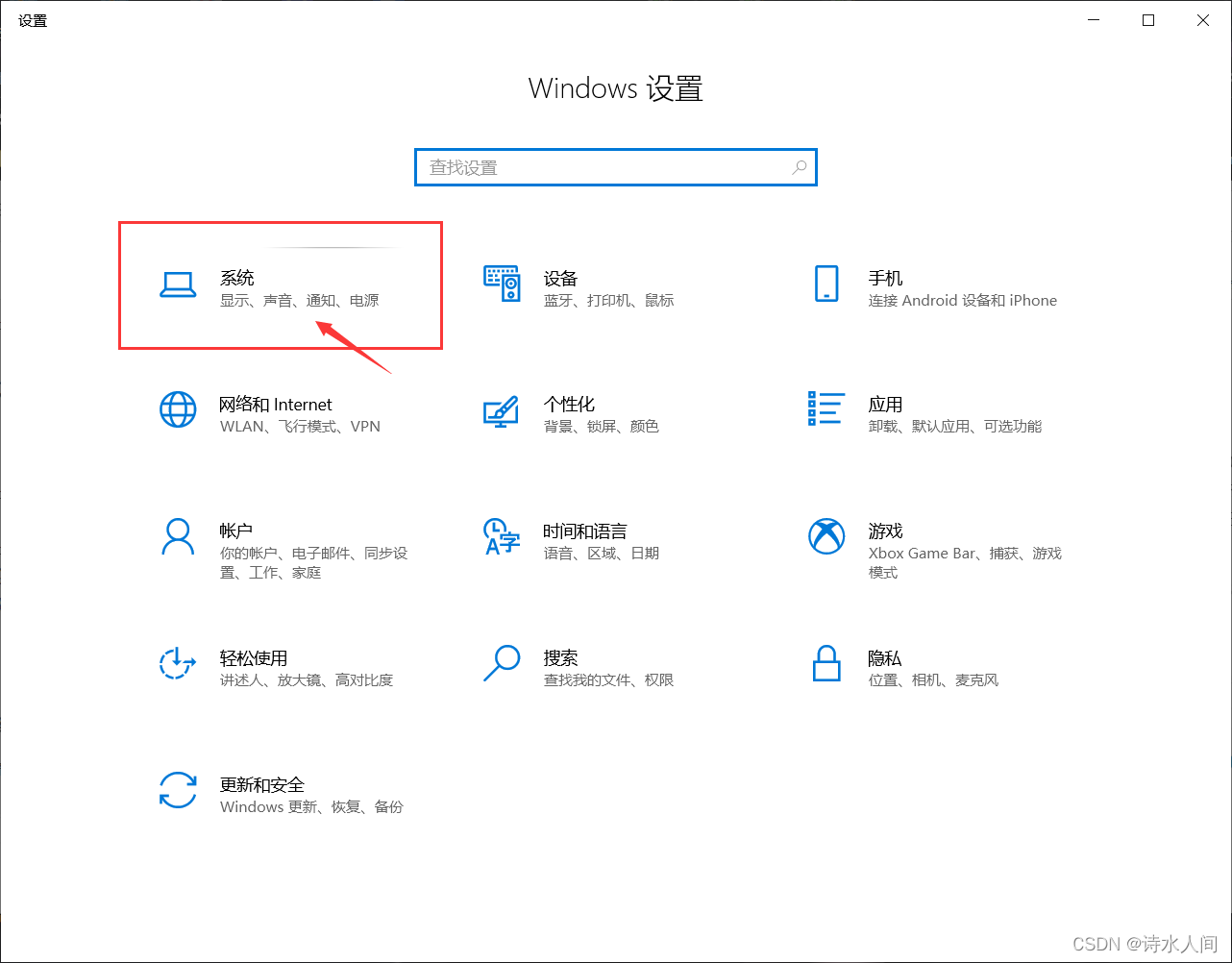Click the text 蓝牙、打印机、鼠标

[609, 301]
